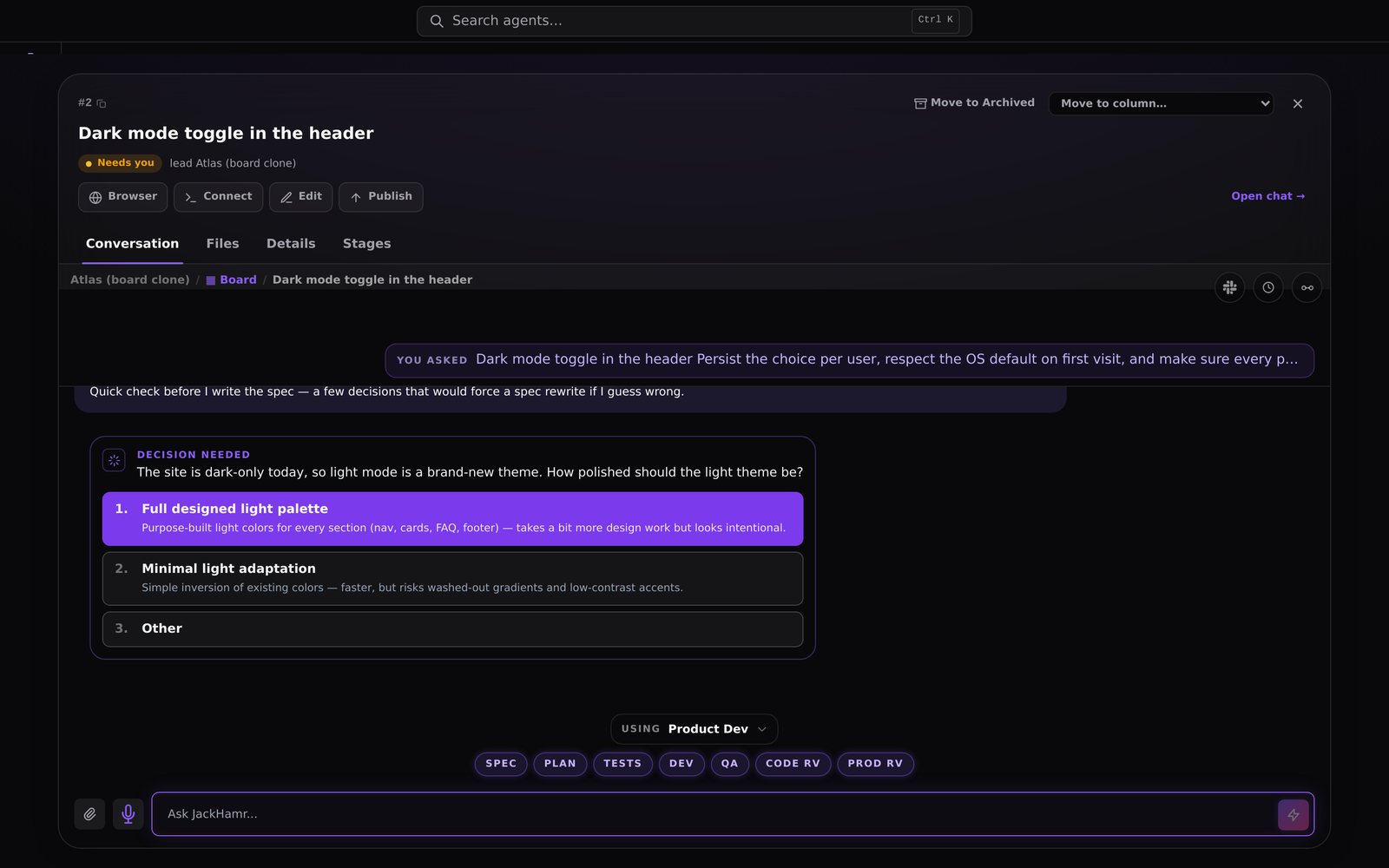Select the PLAN stage chip

click(x=560, y=764)
